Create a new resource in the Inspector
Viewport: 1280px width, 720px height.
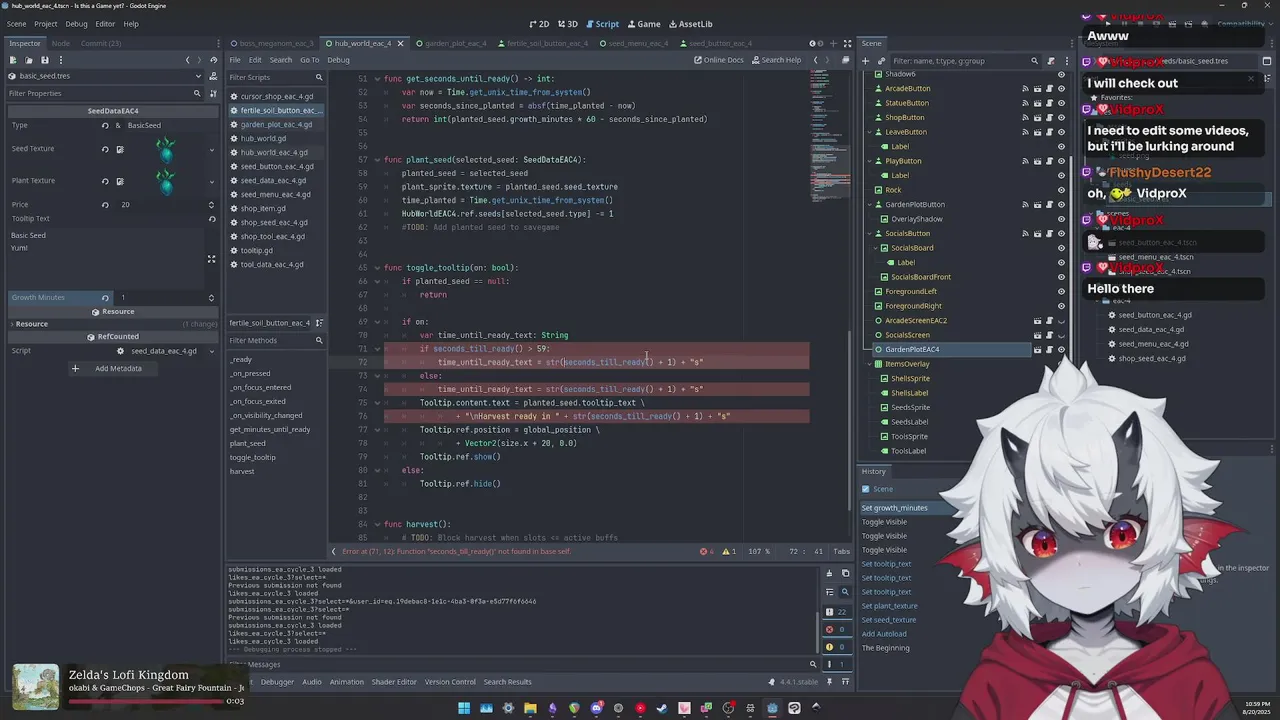coord(12,60)
